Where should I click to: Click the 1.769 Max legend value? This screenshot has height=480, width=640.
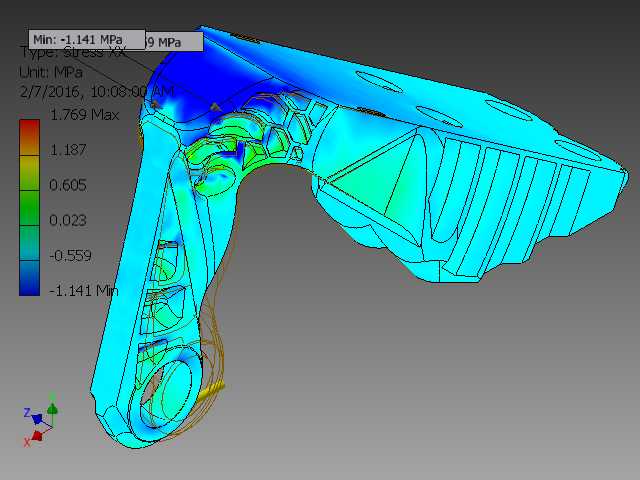click(x=84, y=115)
